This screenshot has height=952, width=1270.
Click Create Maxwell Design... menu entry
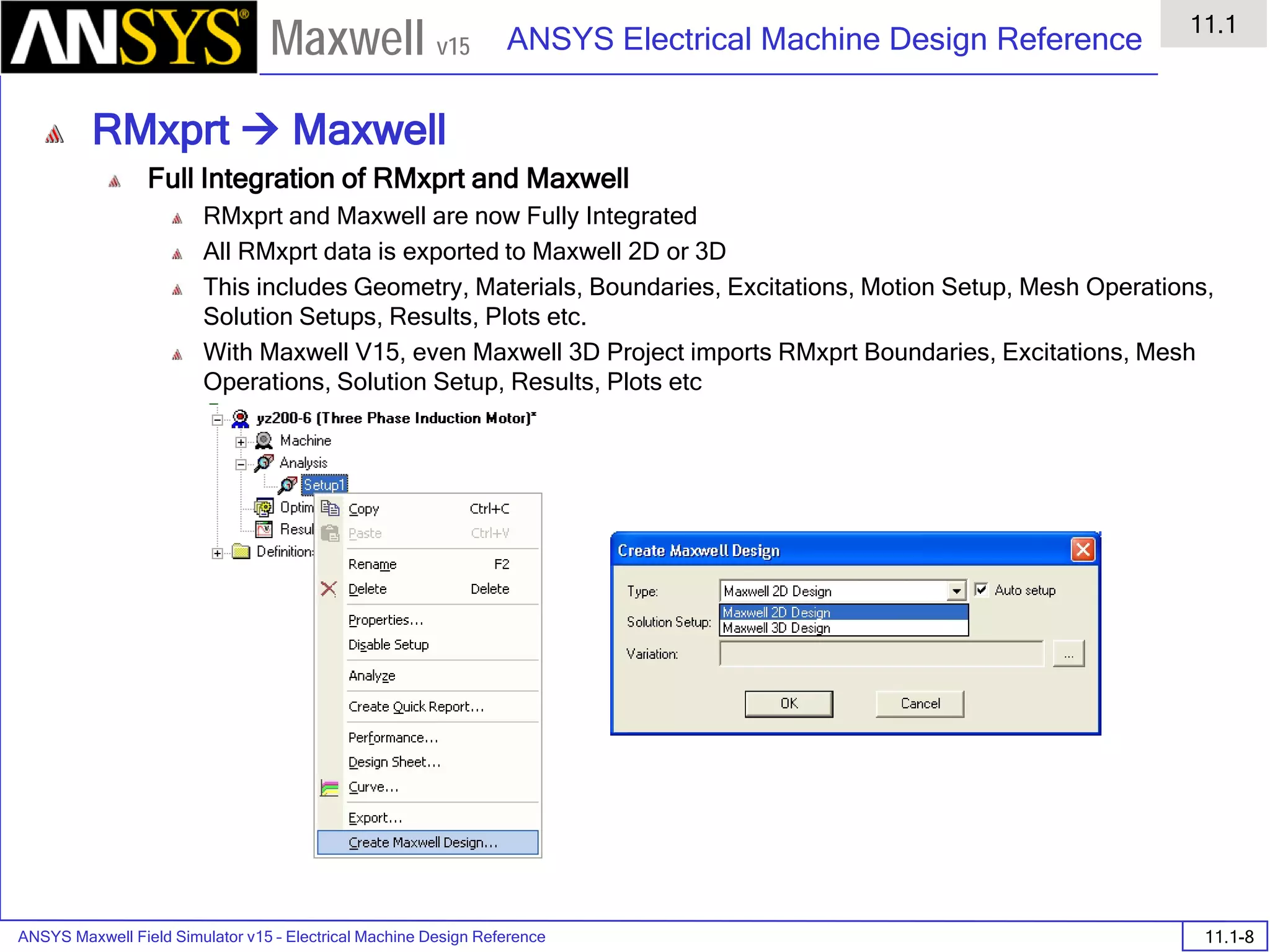[x=428, y=843]
